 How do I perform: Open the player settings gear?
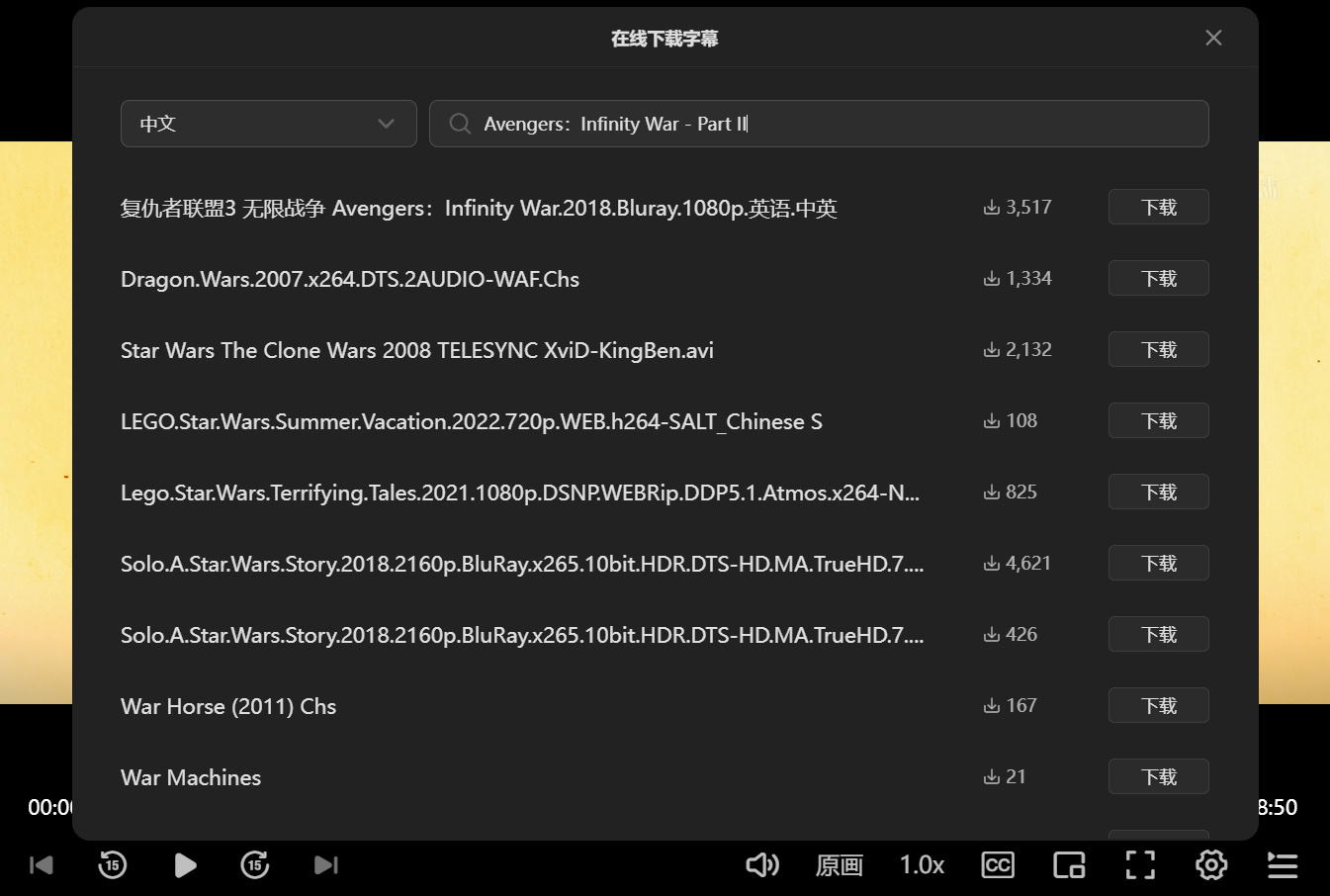click(x=1211, y=865)
